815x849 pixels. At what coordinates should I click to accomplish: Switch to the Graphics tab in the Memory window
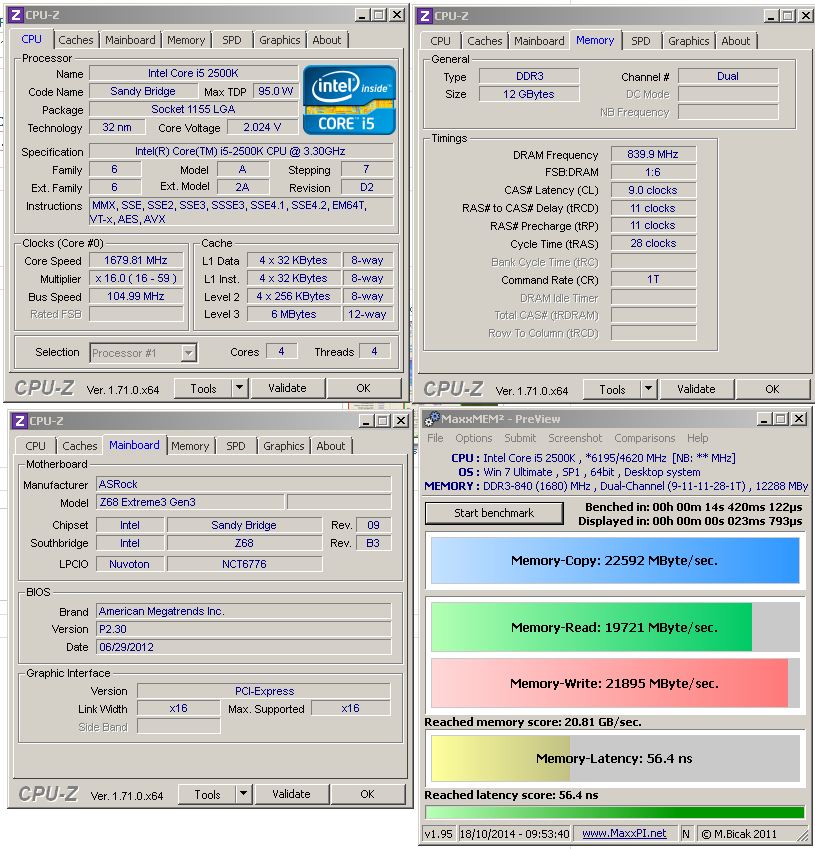pos(688,41)
